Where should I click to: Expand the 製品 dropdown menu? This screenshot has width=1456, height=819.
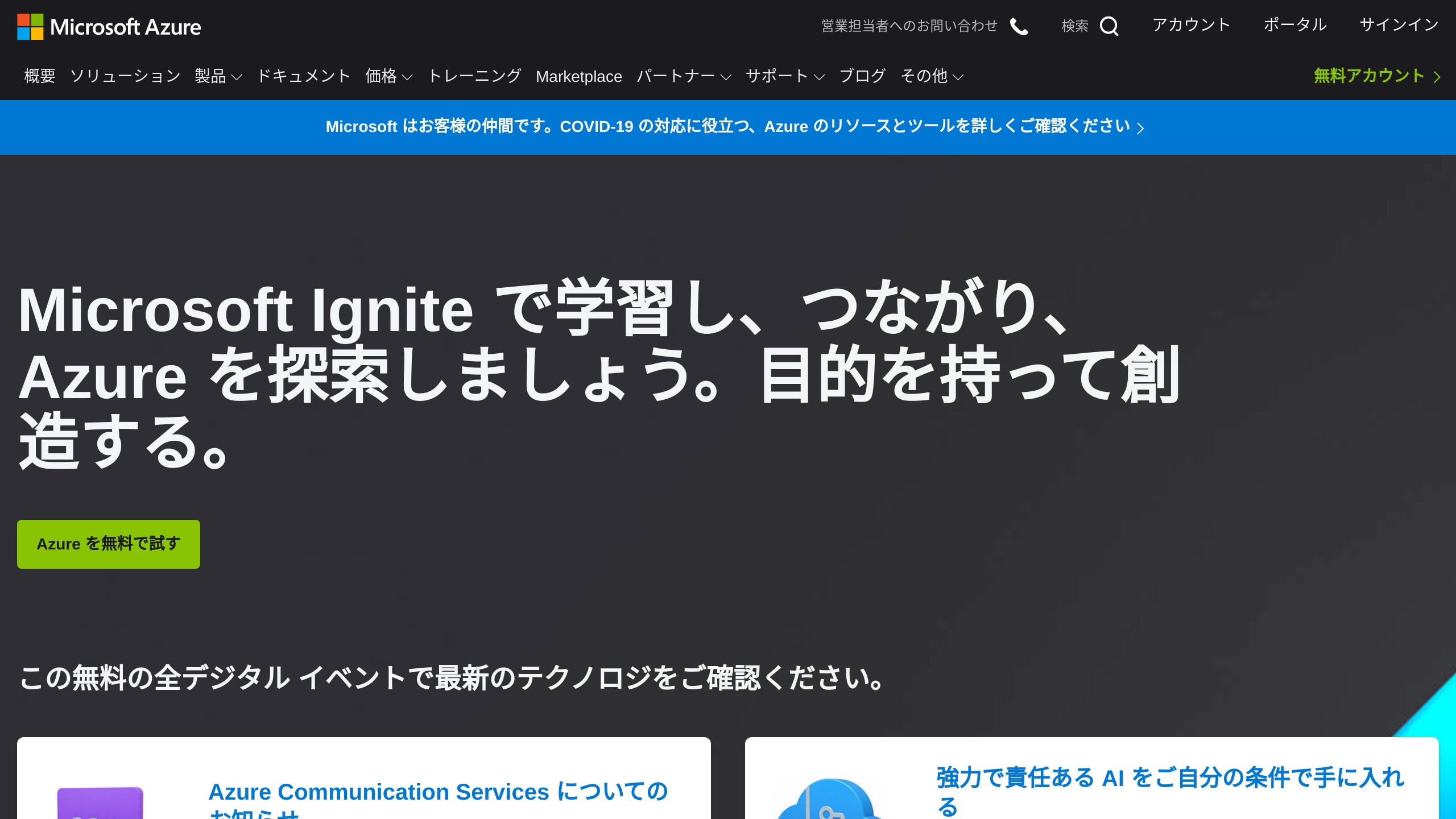coord(218,76)
